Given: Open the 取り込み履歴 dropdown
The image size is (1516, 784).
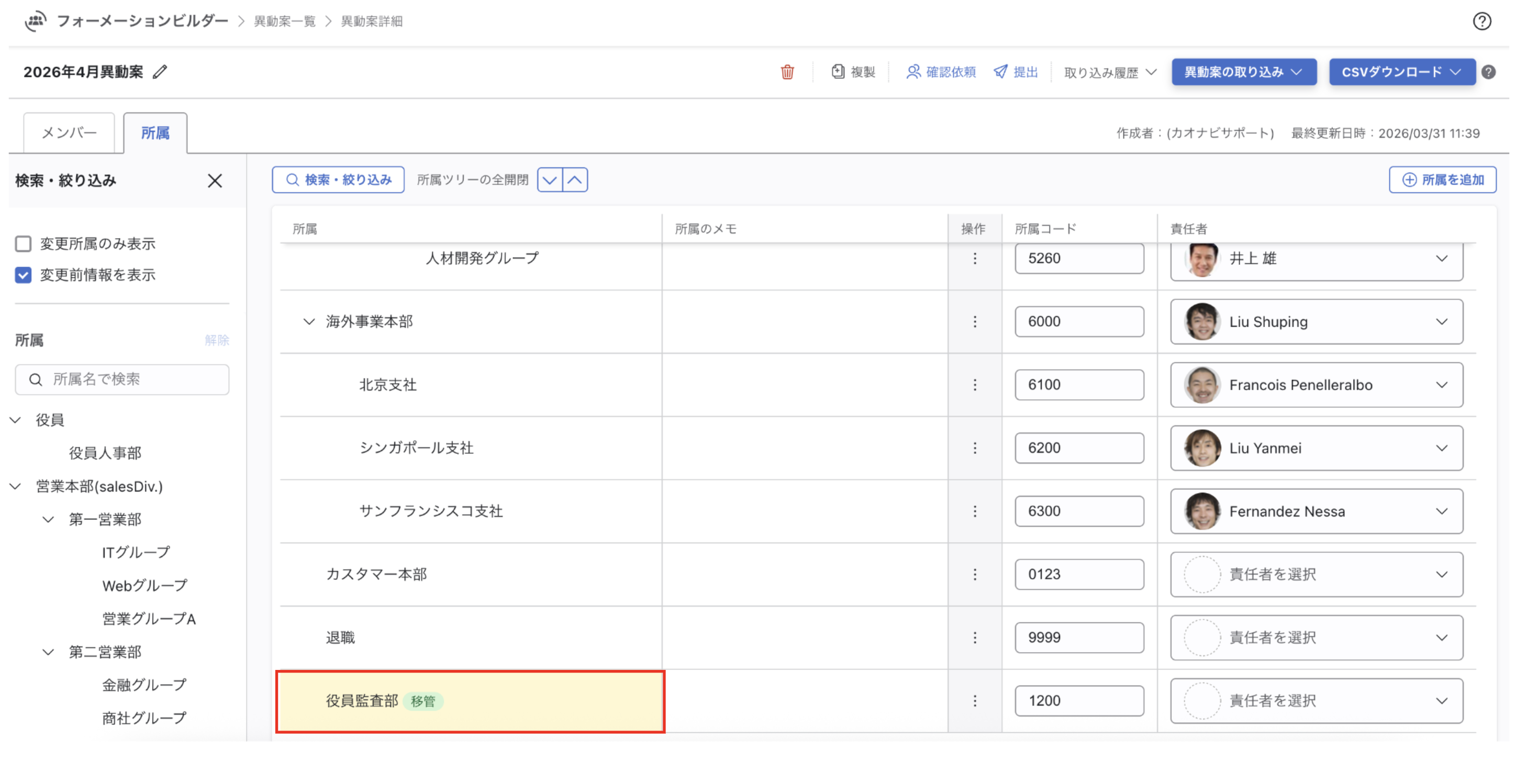Looking at the screenshot, I should coord(1109,72).
